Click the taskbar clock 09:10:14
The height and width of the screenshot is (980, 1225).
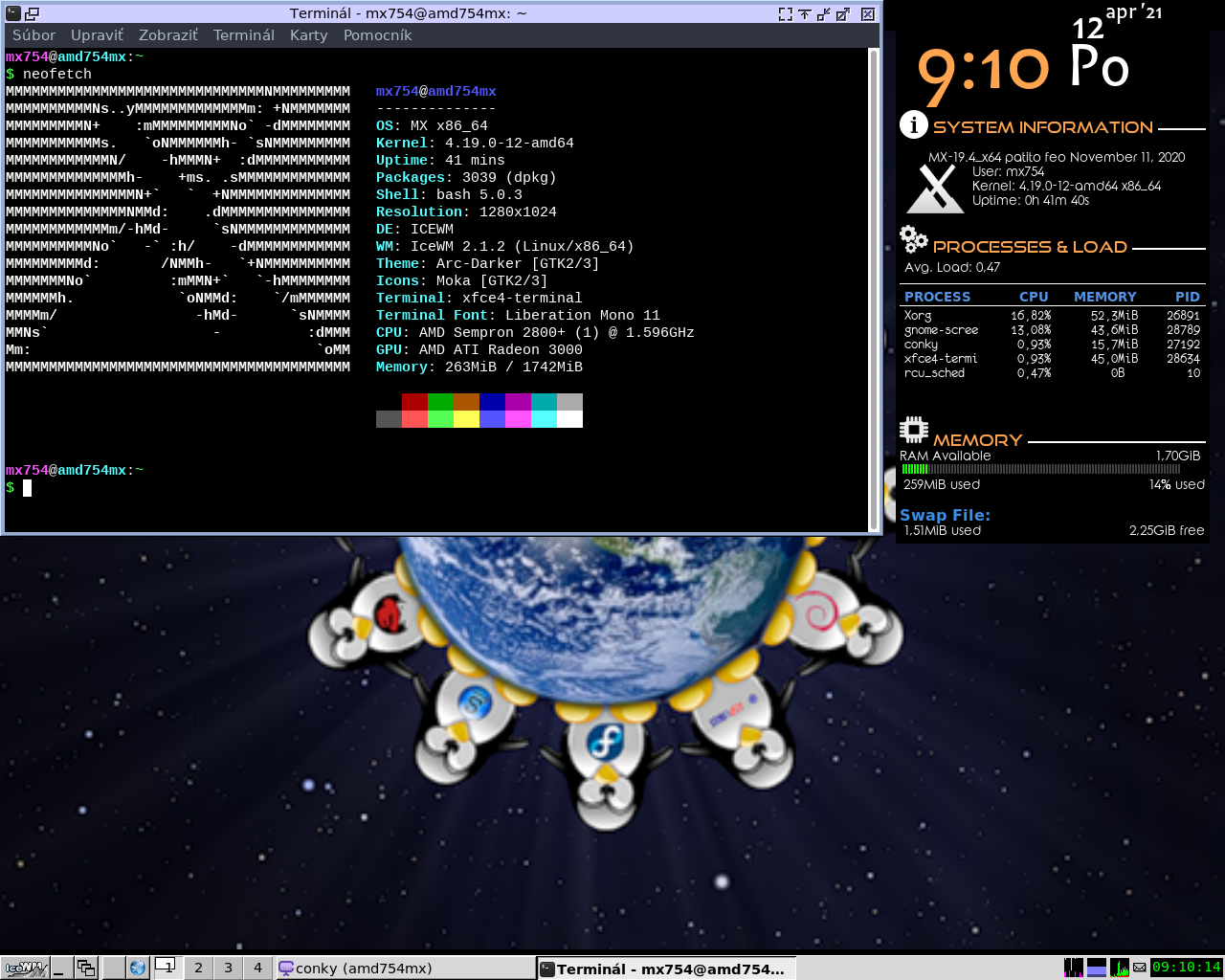click(x=1187, y=968)
